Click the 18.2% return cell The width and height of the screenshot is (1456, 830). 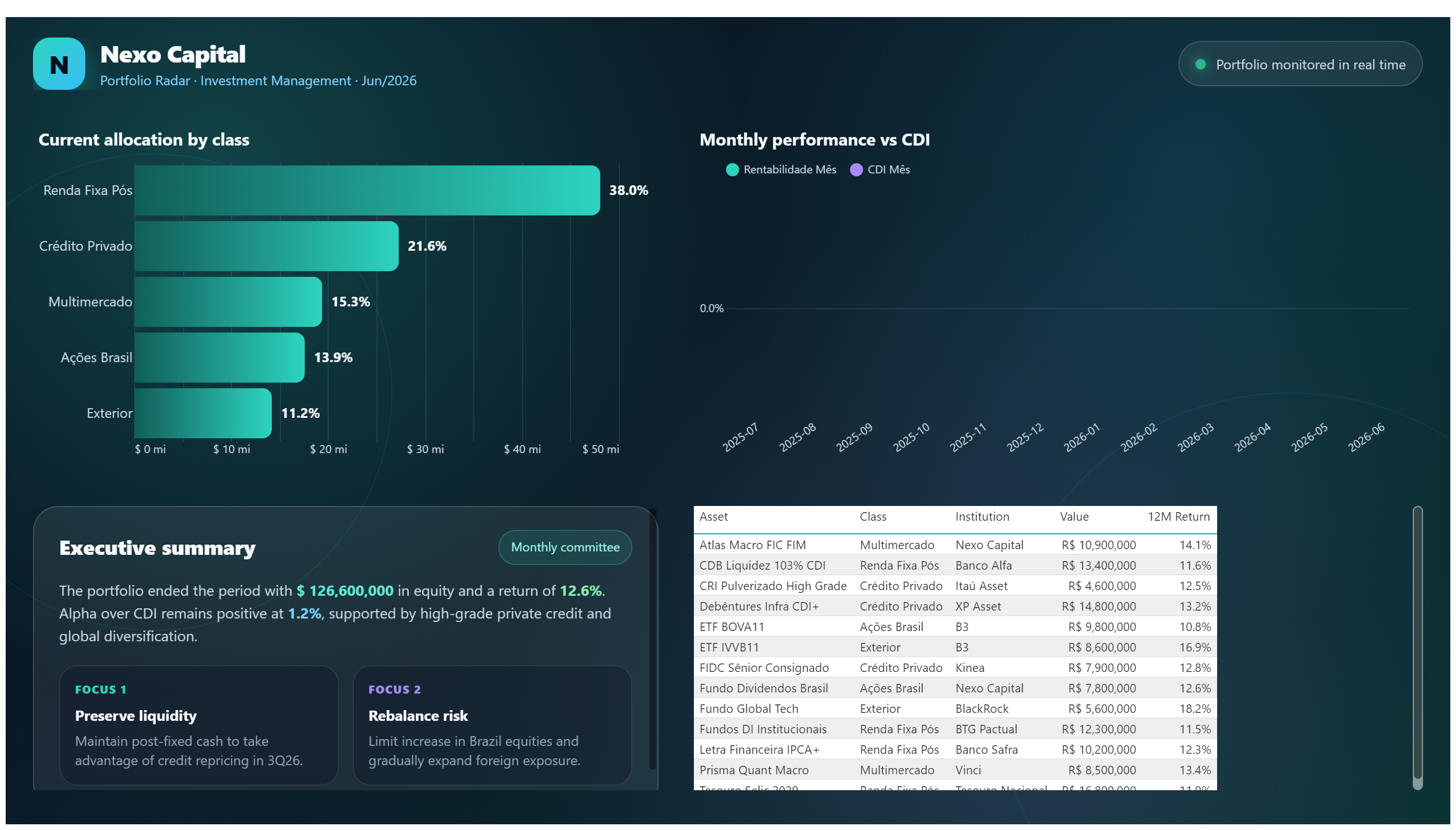1194,709
